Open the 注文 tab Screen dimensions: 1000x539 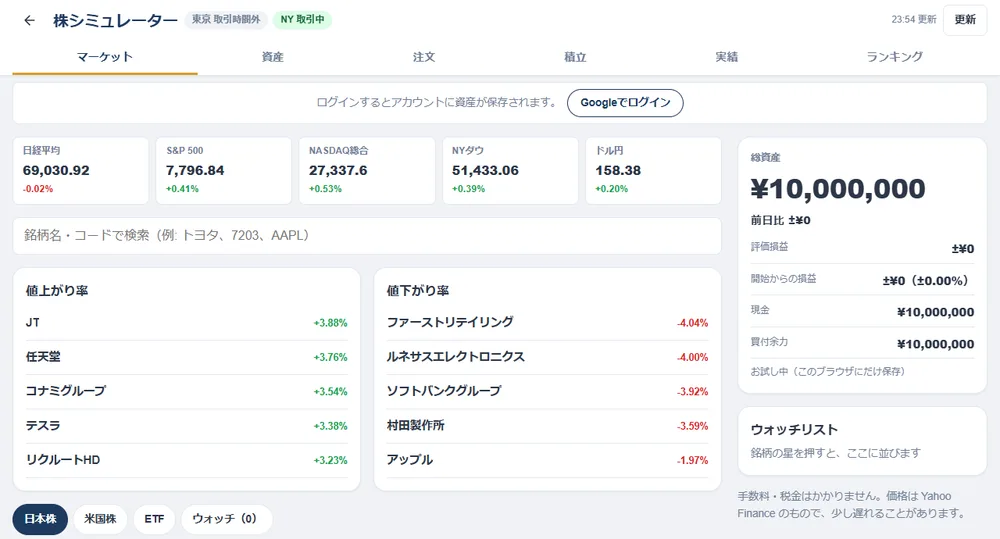(x=423, y=57)
